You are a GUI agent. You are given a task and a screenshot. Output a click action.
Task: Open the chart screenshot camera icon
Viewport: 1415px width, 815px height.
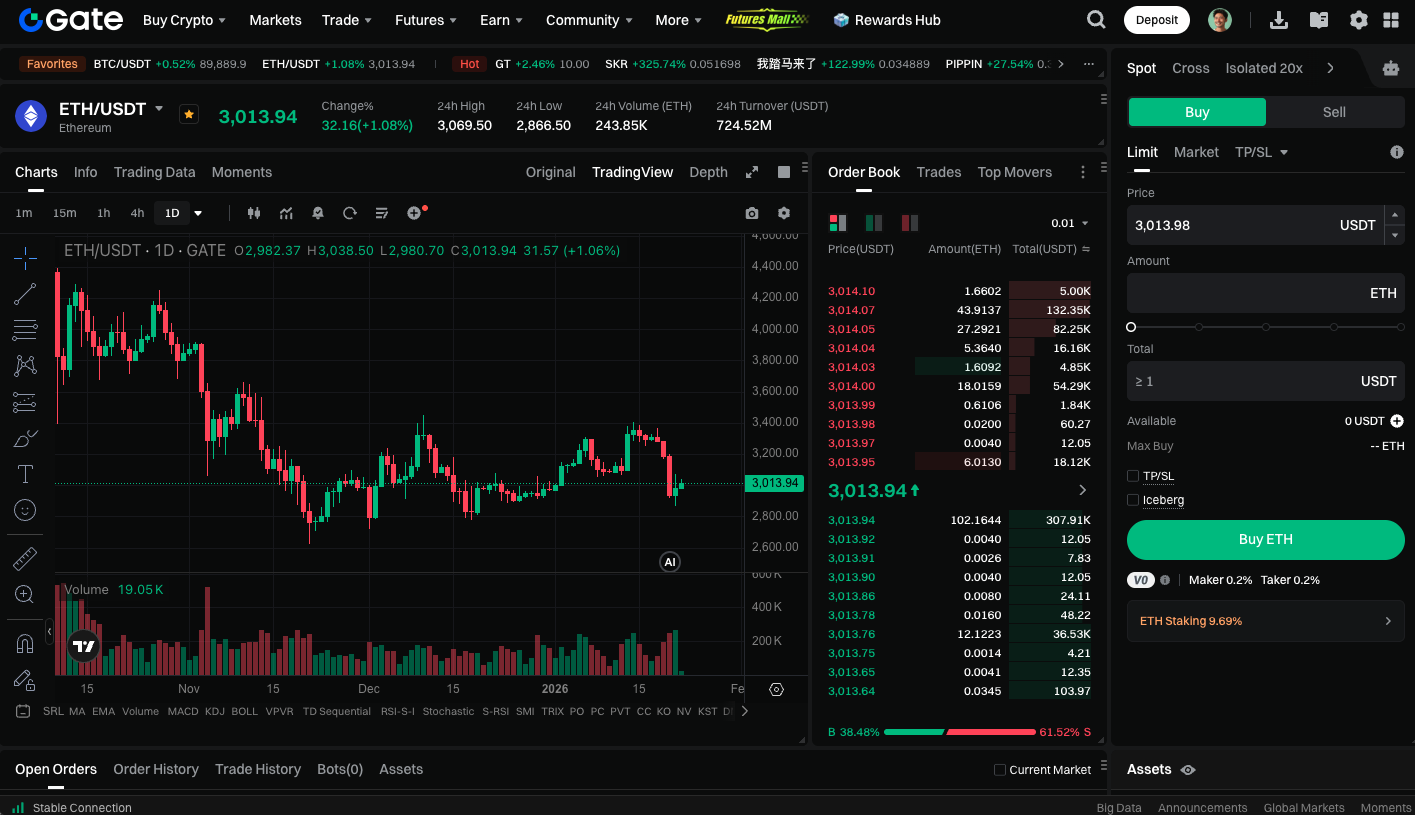tap(752, 213)
